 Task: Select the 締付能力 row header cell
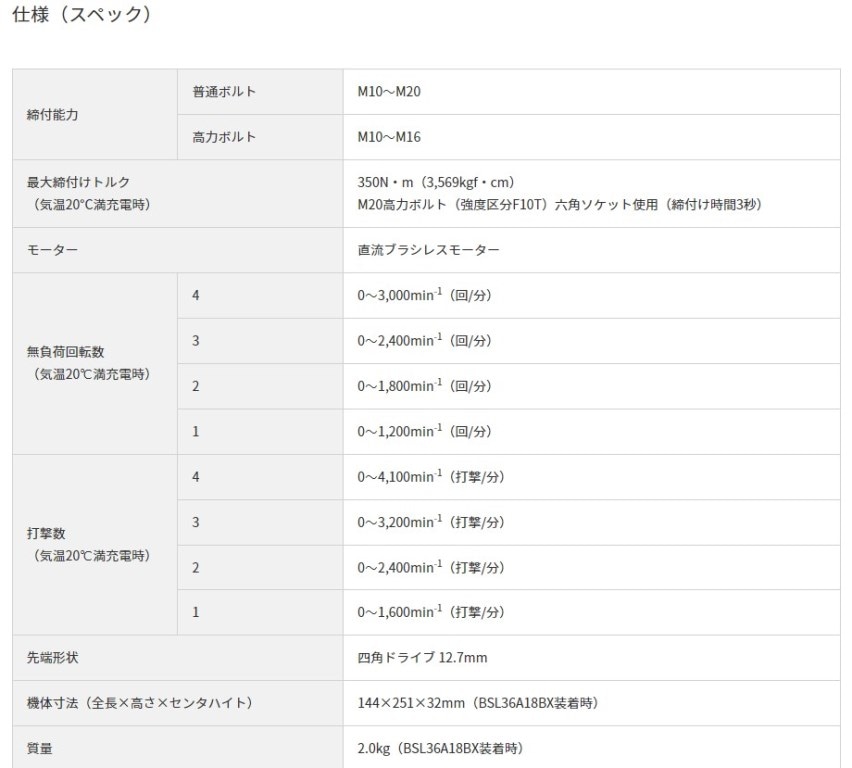coord(52,115)
